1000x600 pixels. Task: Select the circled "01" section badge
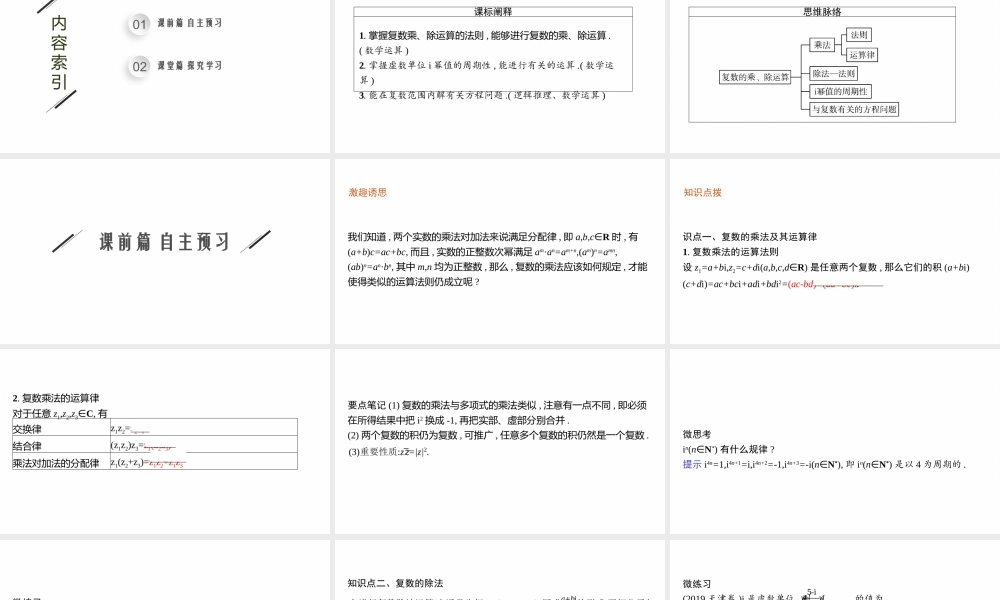point(137,25)
